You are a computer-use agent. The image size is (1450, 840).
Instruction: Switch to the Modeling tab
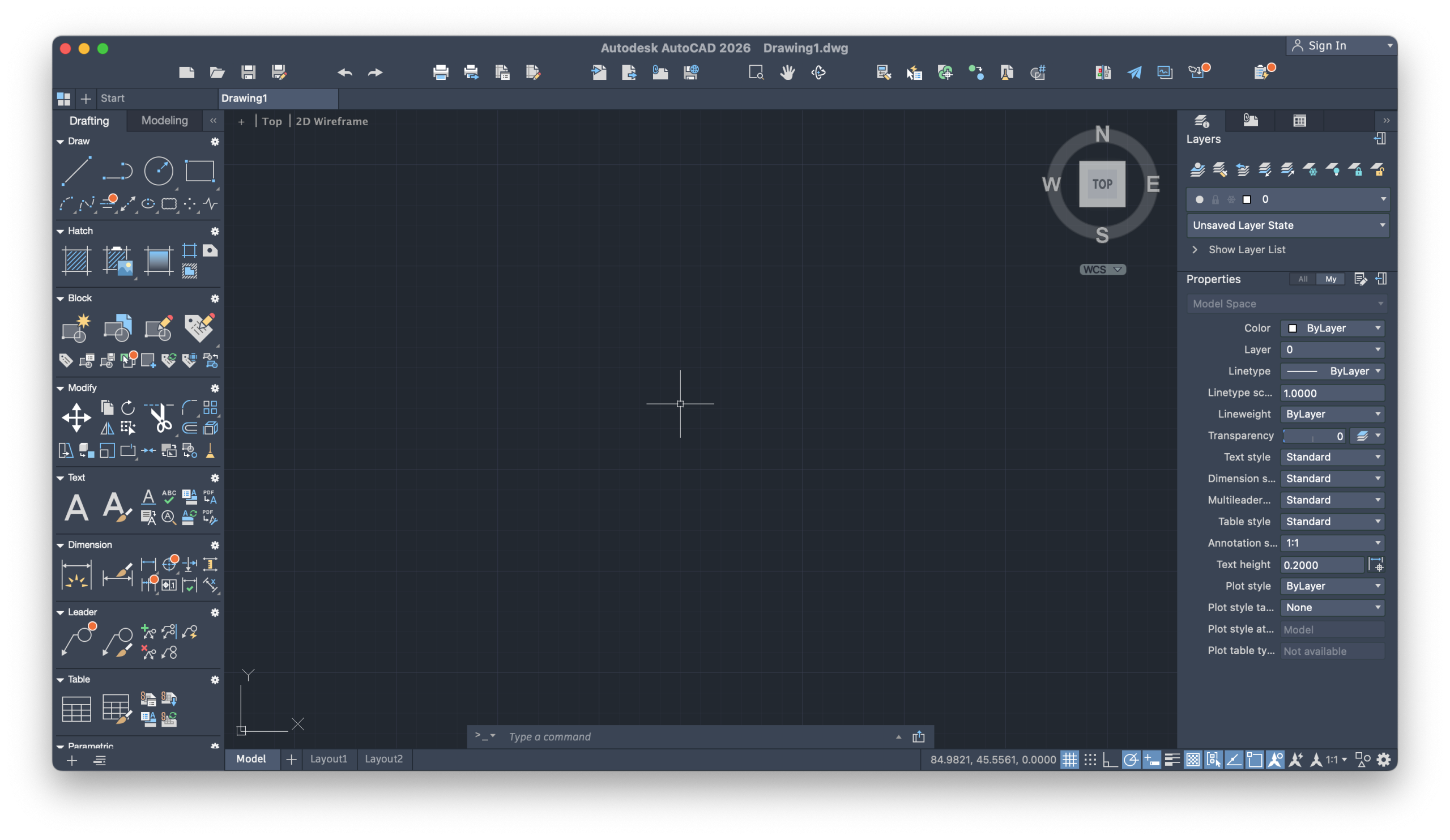click(x=165, y=120)
